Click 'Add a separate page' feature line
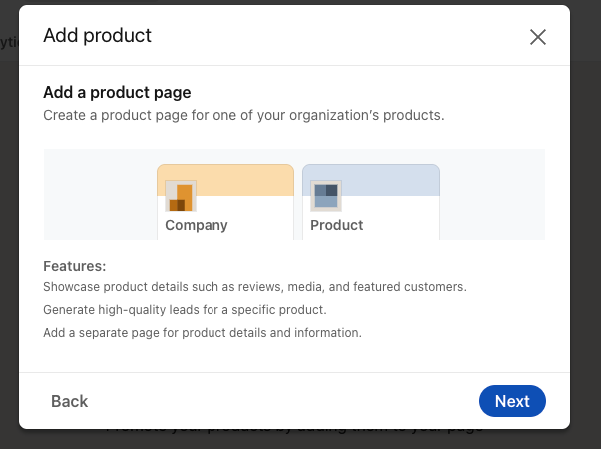Viewport: 601px width, 449px height. click(202, 333)
